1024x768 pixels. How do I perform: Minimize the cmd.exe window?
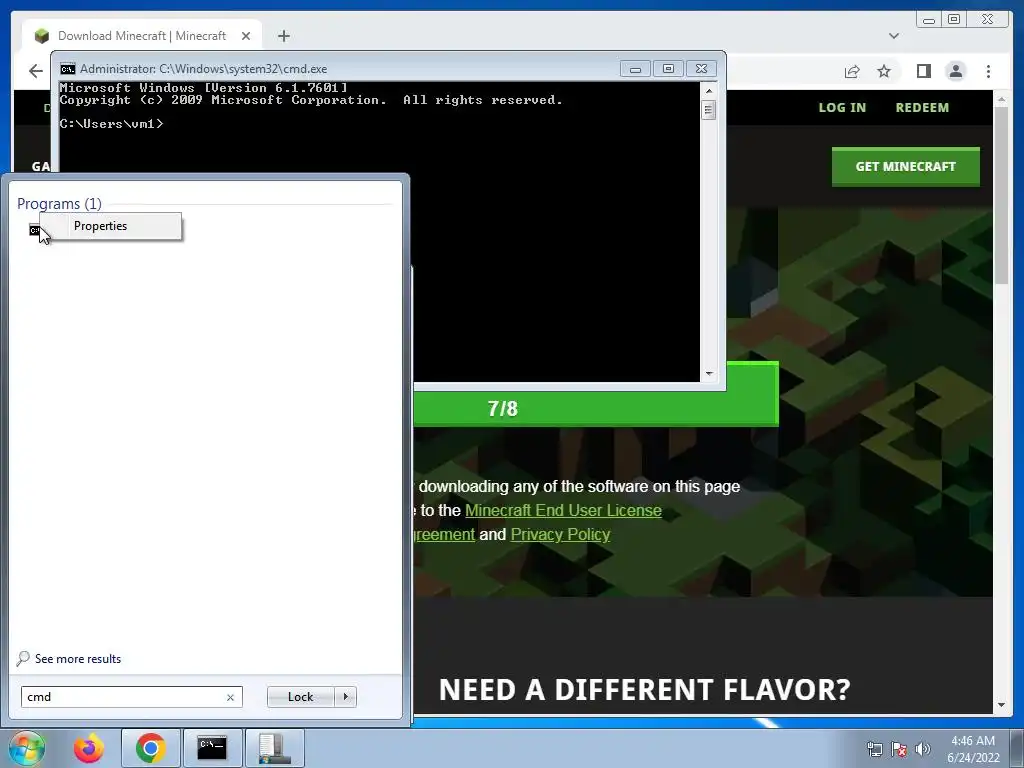[635, 69]
